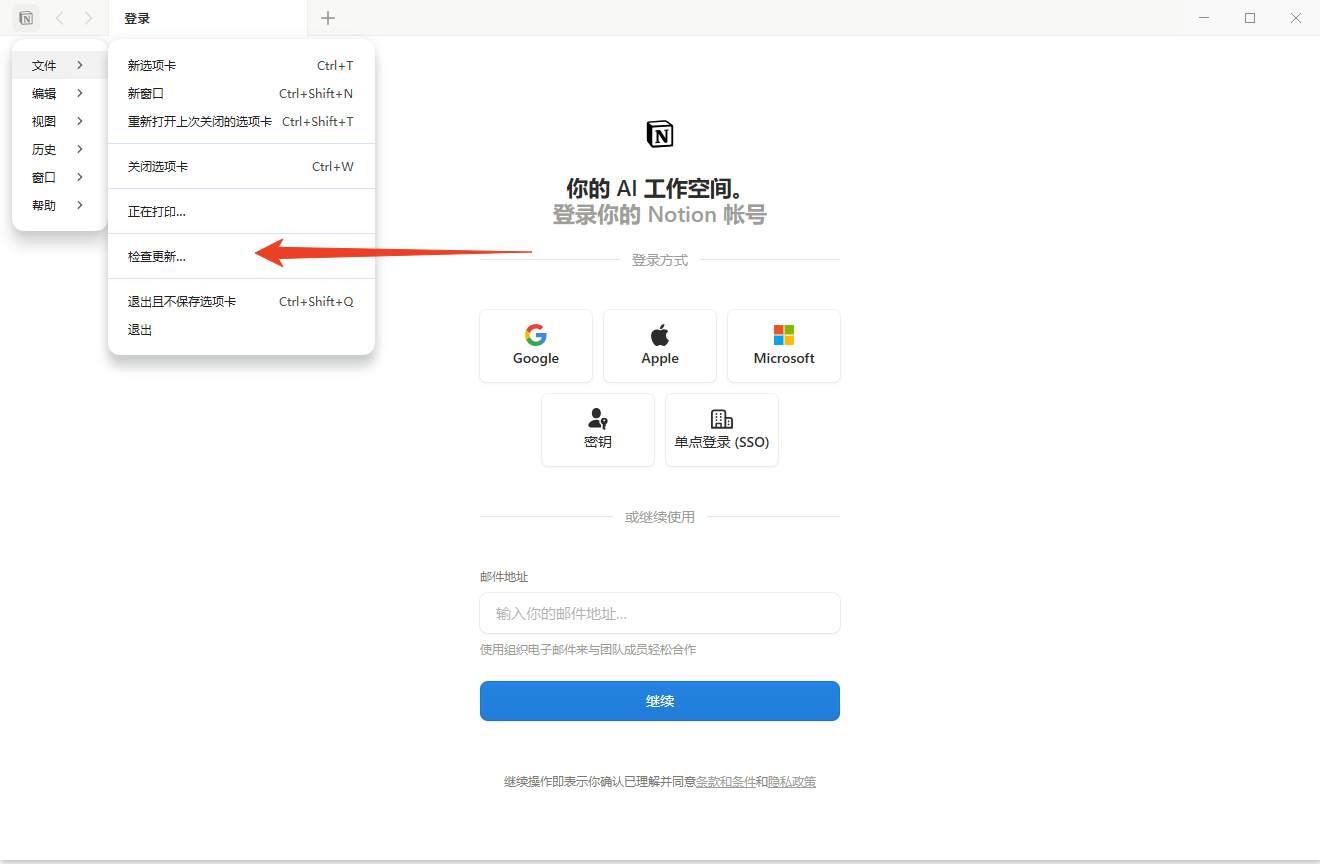Viewport: 1320px width, 864px height.
Task: Click the 邮件地址 input field
Action: [660, 613]
